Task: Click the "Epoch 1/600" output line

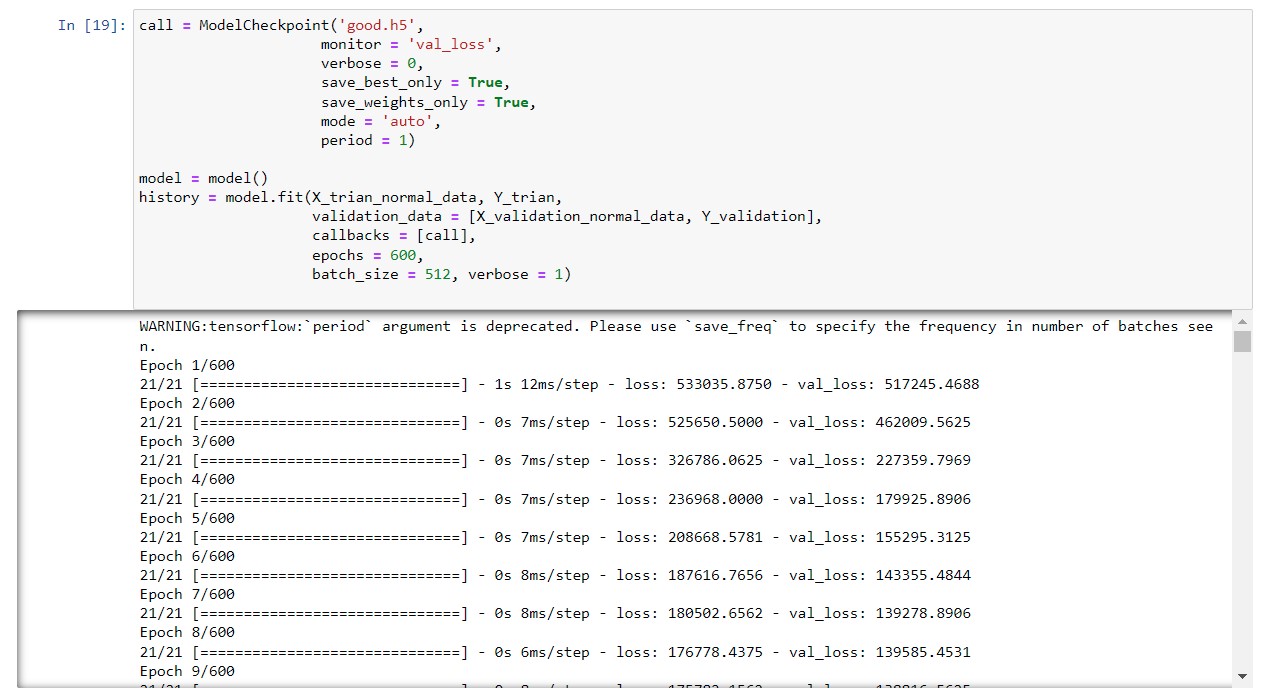Action: [x=187, y=365]
